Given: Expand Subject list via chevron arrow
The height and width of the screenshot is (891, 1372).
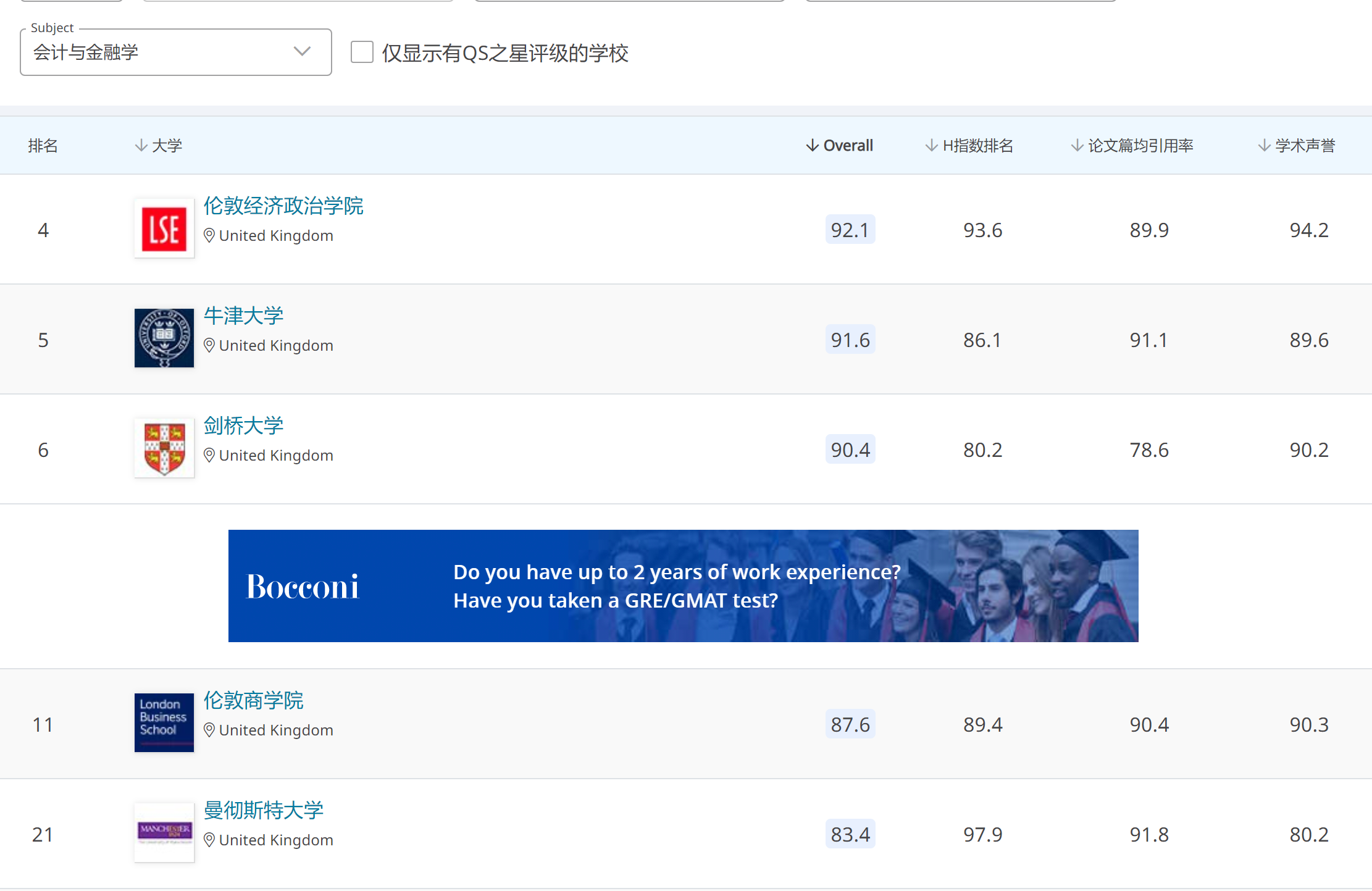Looking at the screenshot, I should tap(302, 52).
